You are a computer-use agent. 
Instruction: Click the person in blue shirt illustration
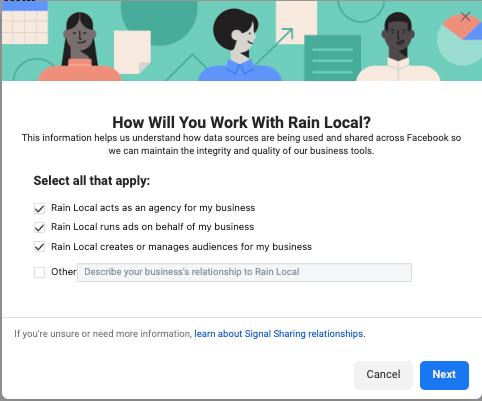point(239,45)
